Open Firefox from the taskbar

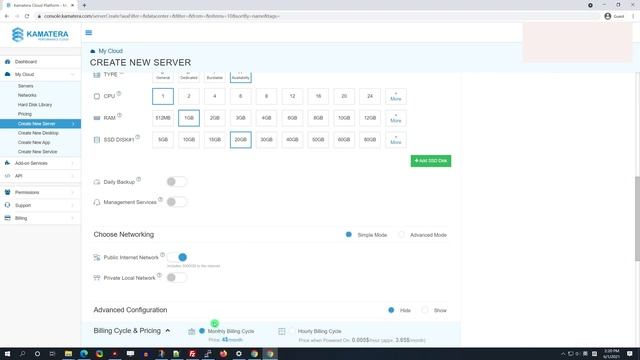point(223,353)
